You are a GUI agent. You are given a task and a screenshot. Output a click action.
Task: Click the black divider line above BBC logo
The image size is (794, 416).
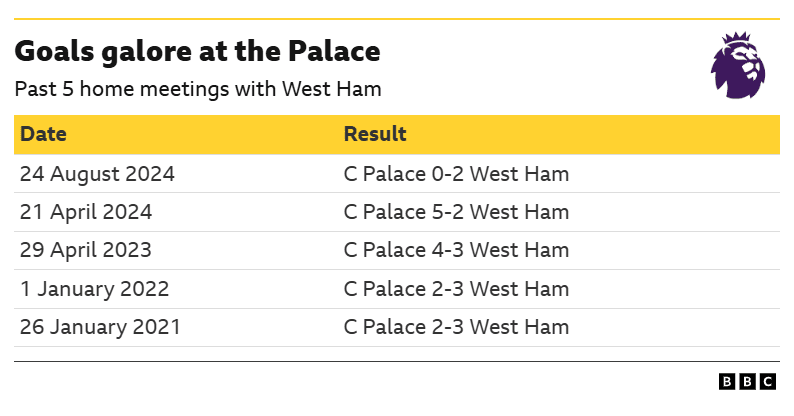pyautogui.click(x=397, y=363)
